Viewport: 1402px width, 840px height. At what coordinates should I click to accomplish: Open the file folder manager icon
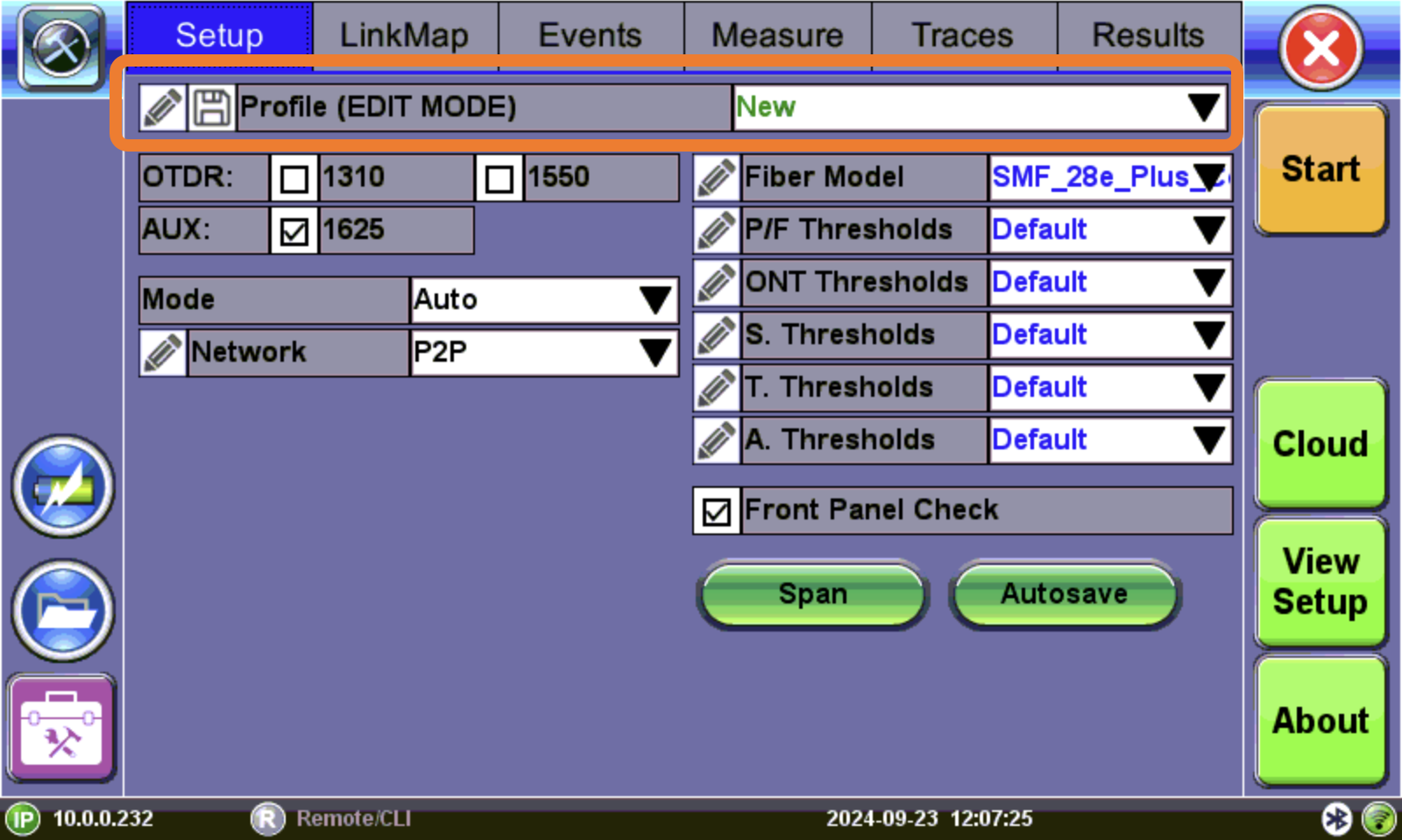tap(63, 611)
